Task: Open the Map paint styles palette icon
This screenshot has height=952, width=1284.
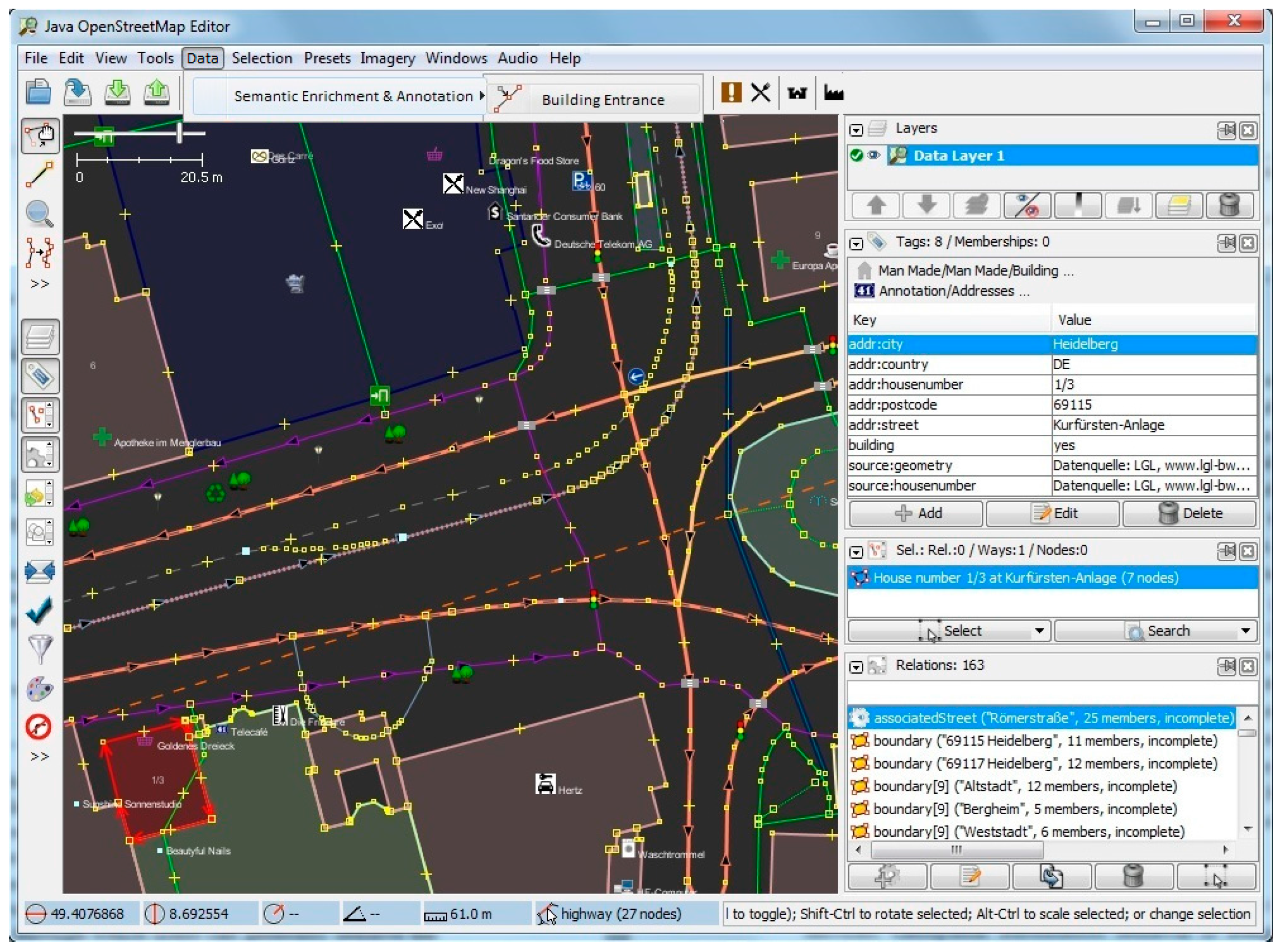Action: pos(40,688)
